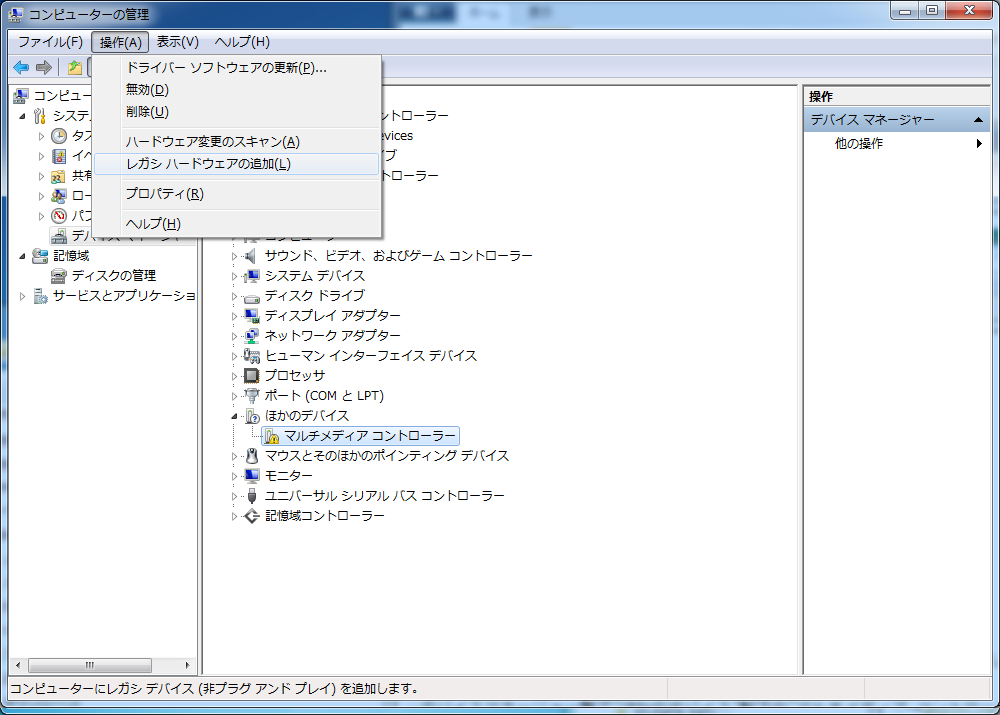Viewport: 1000px width, 715px height.
Task: Expand the ネットワーク アダプター category
Action: point(234,335)
